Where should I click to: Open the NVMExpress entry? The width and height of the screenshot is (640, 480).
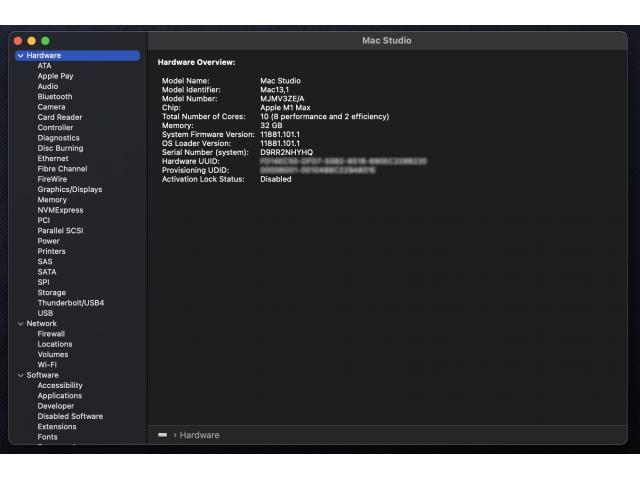coord(60,210)
